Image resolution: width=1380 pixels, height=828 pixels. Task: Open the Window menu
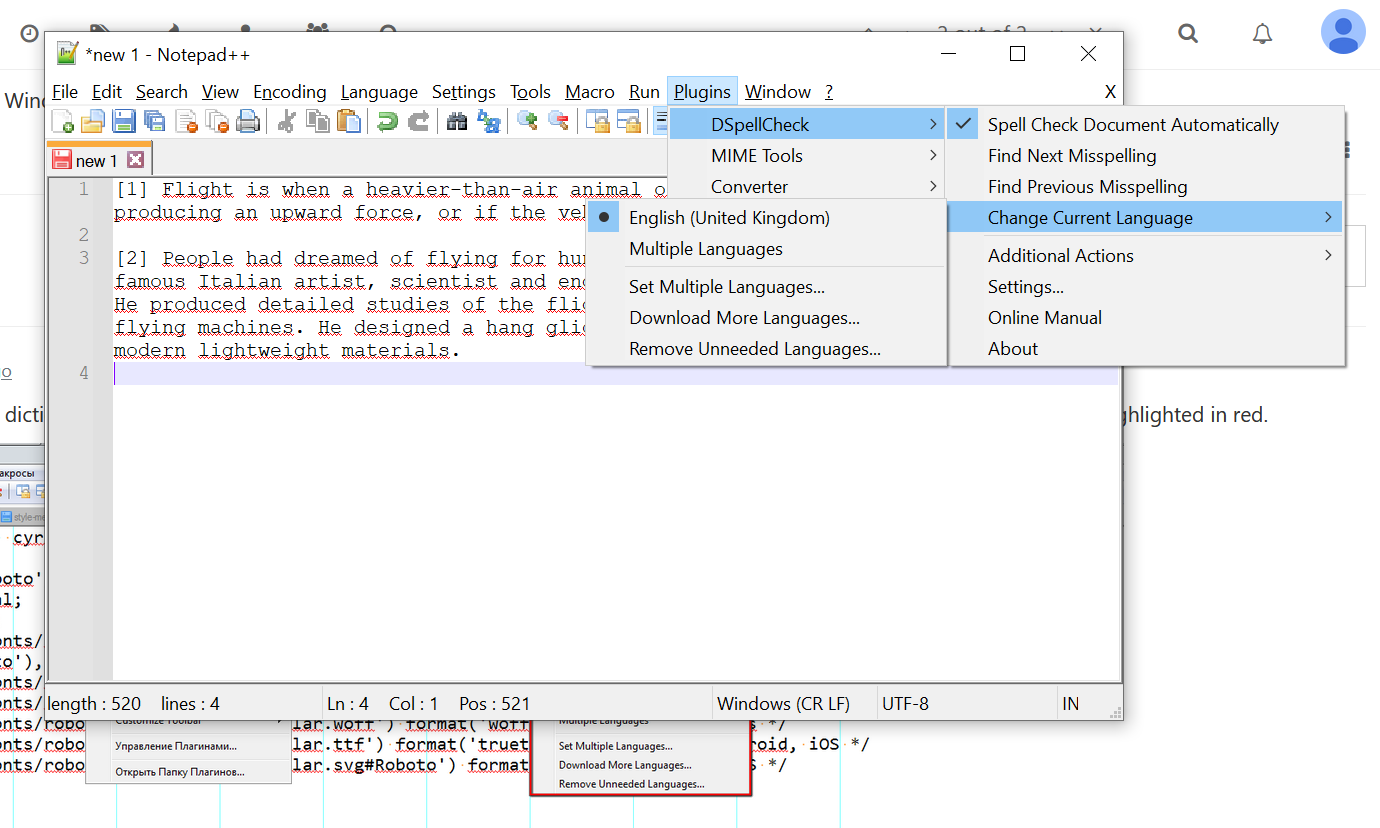[x=778, y=92]
